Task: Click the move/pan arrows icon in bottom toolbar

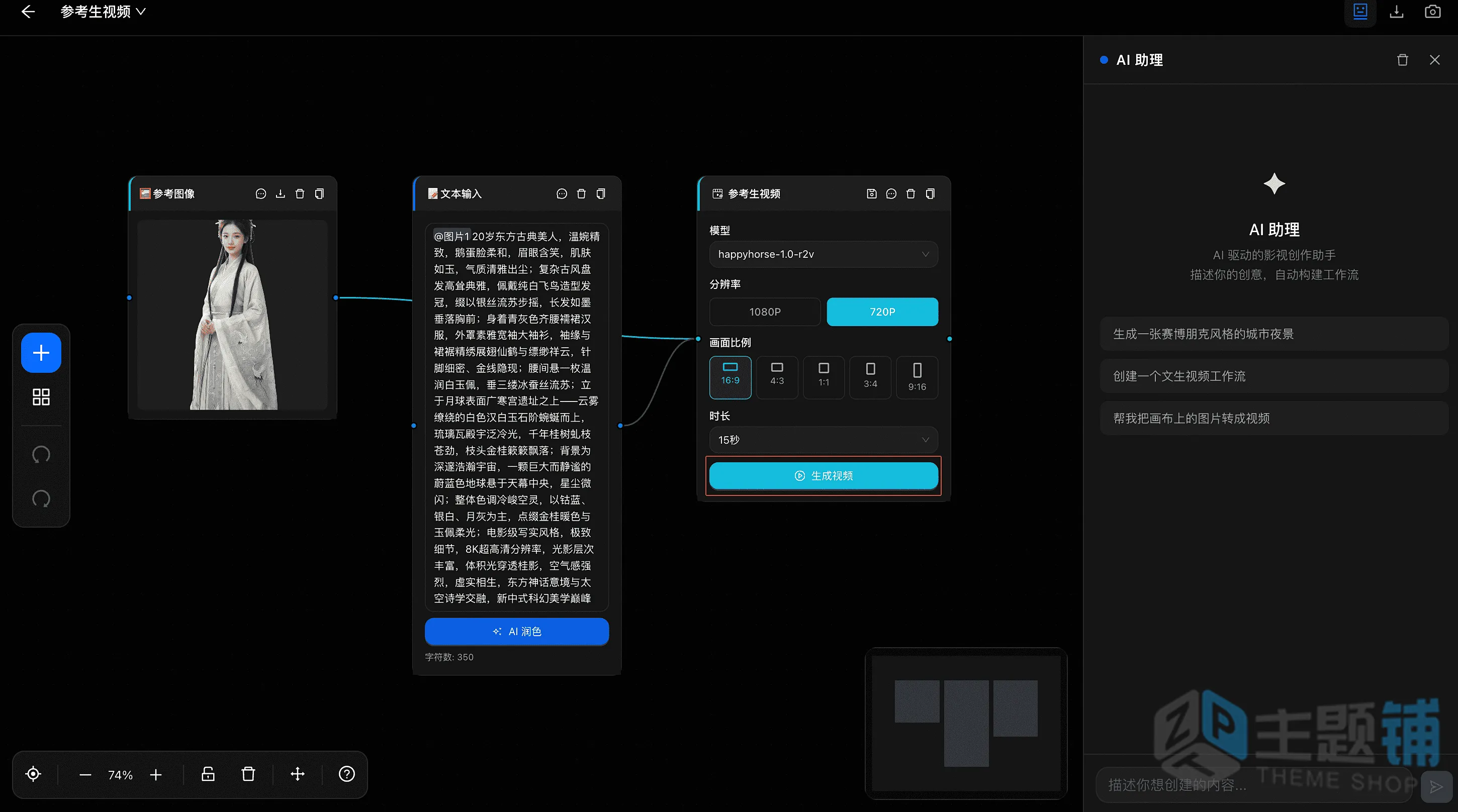Action: [x=298, y=775]
